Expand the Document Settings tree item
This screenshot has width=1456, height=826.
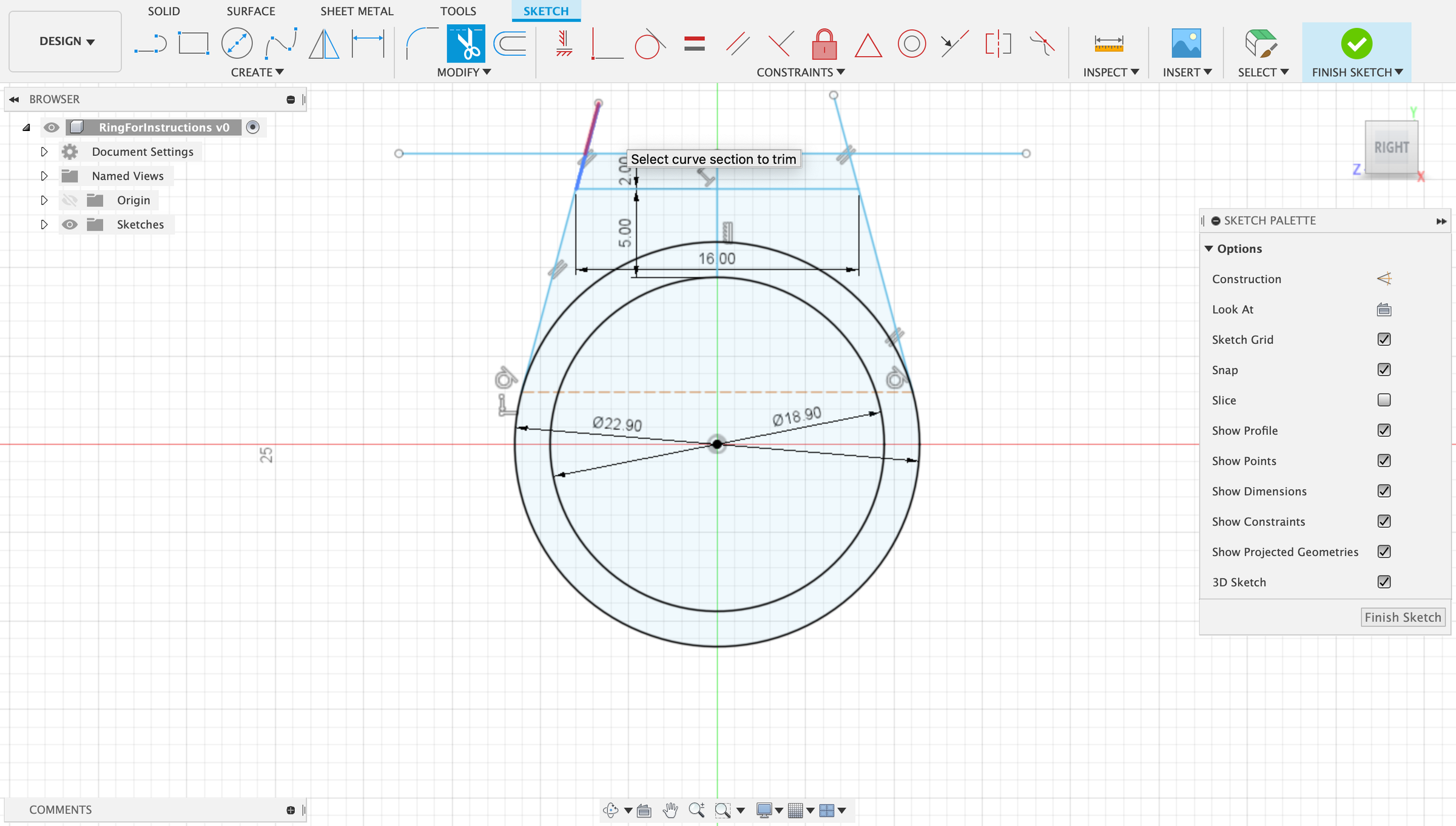point(44,151)
